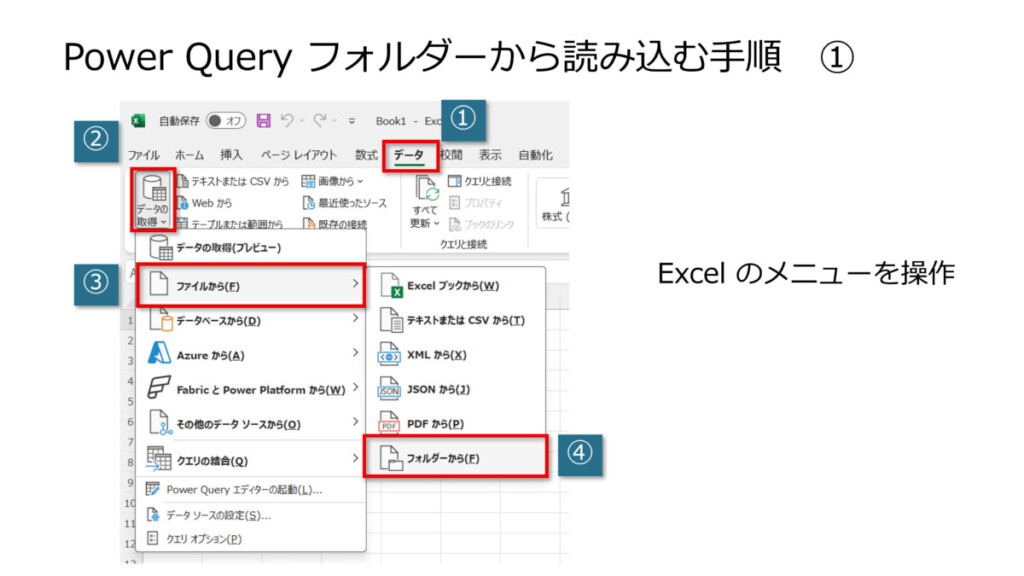Screen dimensions: 1024x576
Task: Click the undo arrow icon
Action: [287, 120]
